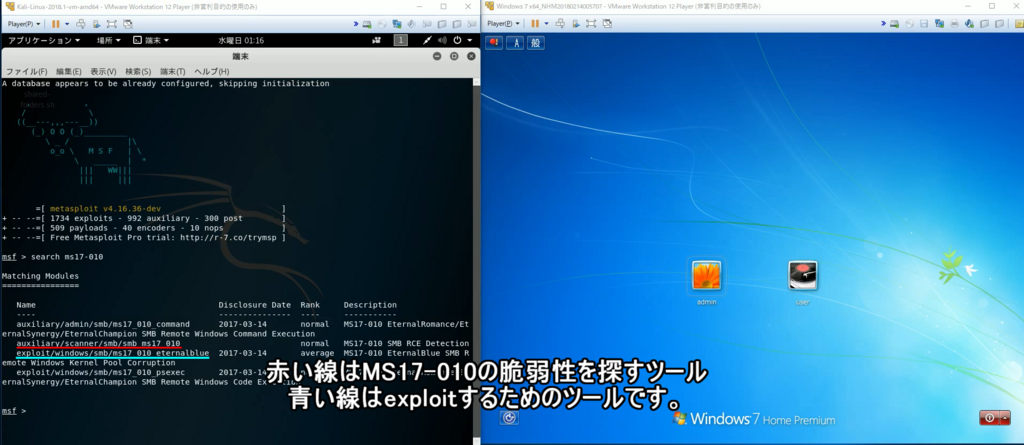
Task: Open 編集(E) menu in terminal
Action: (x=69, y=71)
